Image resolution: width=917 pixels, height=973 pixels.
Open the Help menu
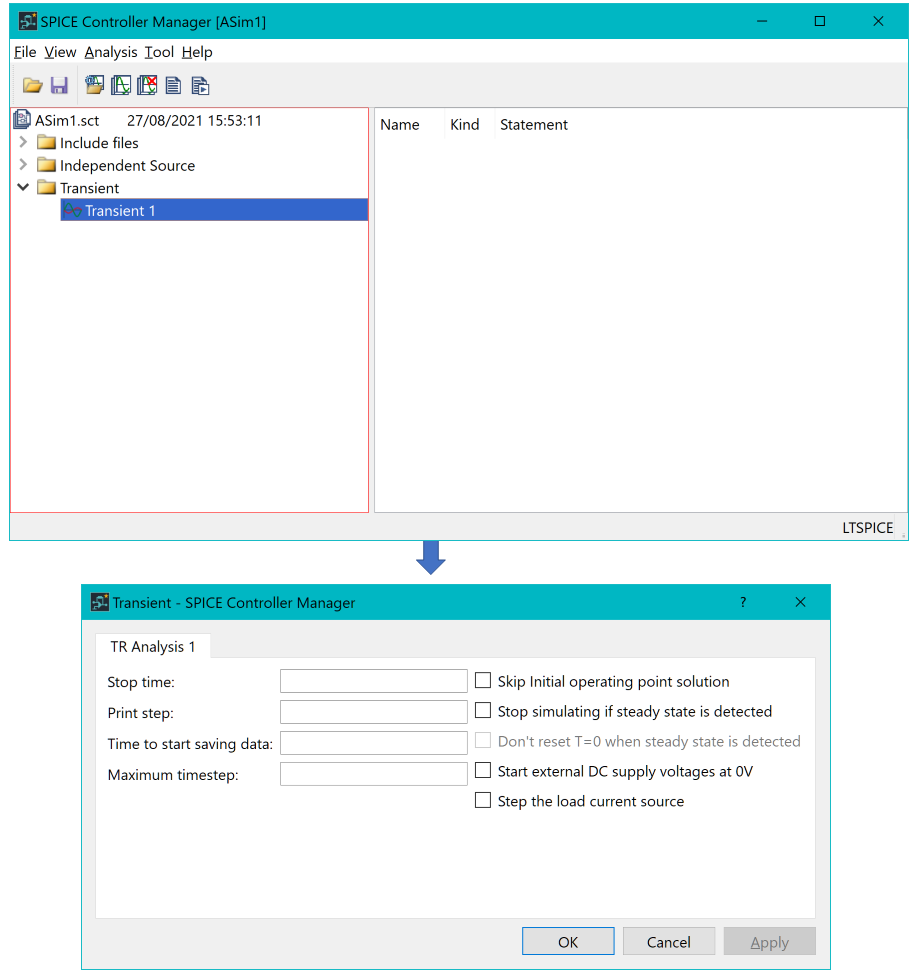pos(197,52)
